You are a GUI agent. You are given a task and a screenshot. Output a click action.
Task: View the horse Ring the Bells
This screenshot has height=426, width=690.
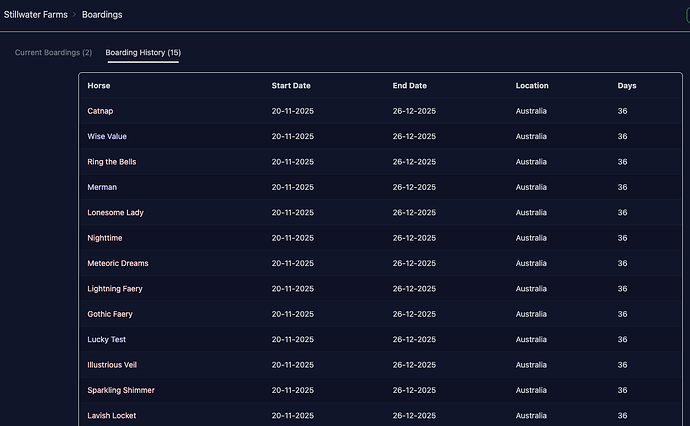tap(112, 162)
